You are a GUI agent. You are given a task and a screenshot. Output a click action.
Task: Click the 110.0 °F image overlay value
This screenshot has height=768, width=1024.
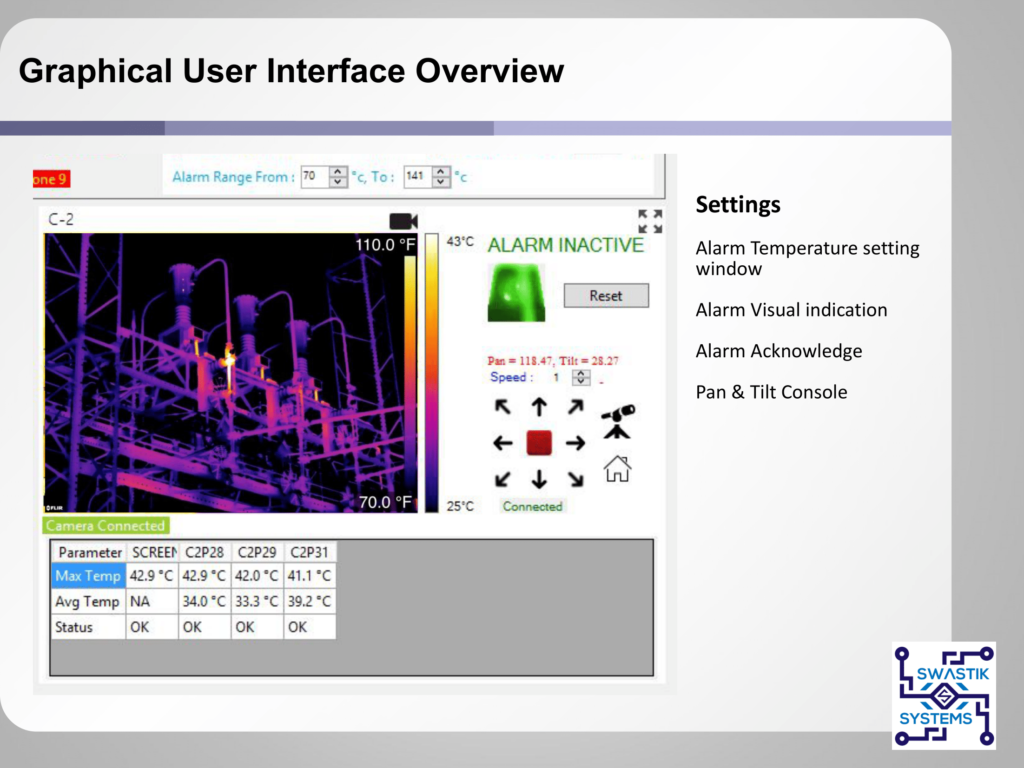click(x=385, y=245)
